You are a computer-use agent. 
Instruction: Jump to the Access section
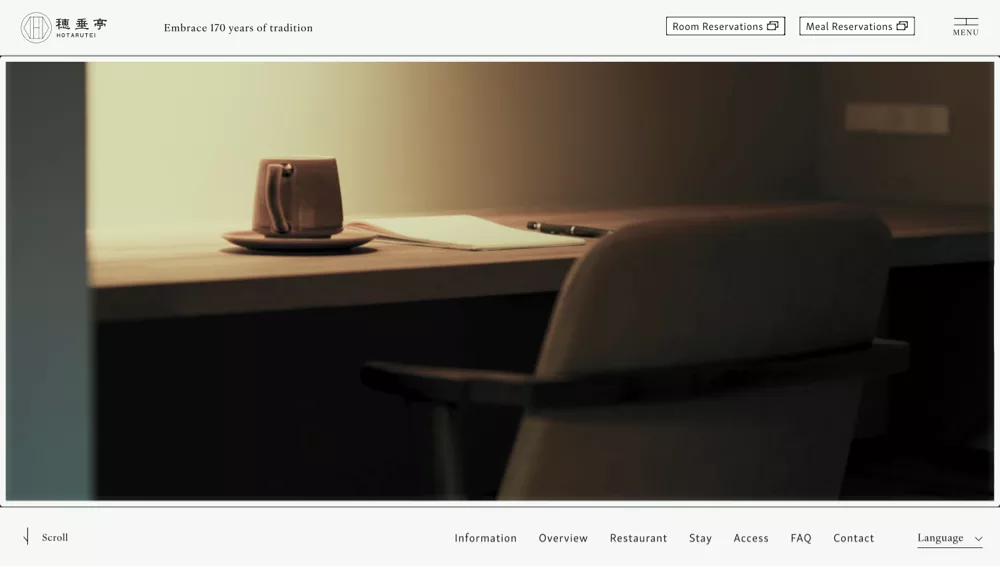pos(751,538)
